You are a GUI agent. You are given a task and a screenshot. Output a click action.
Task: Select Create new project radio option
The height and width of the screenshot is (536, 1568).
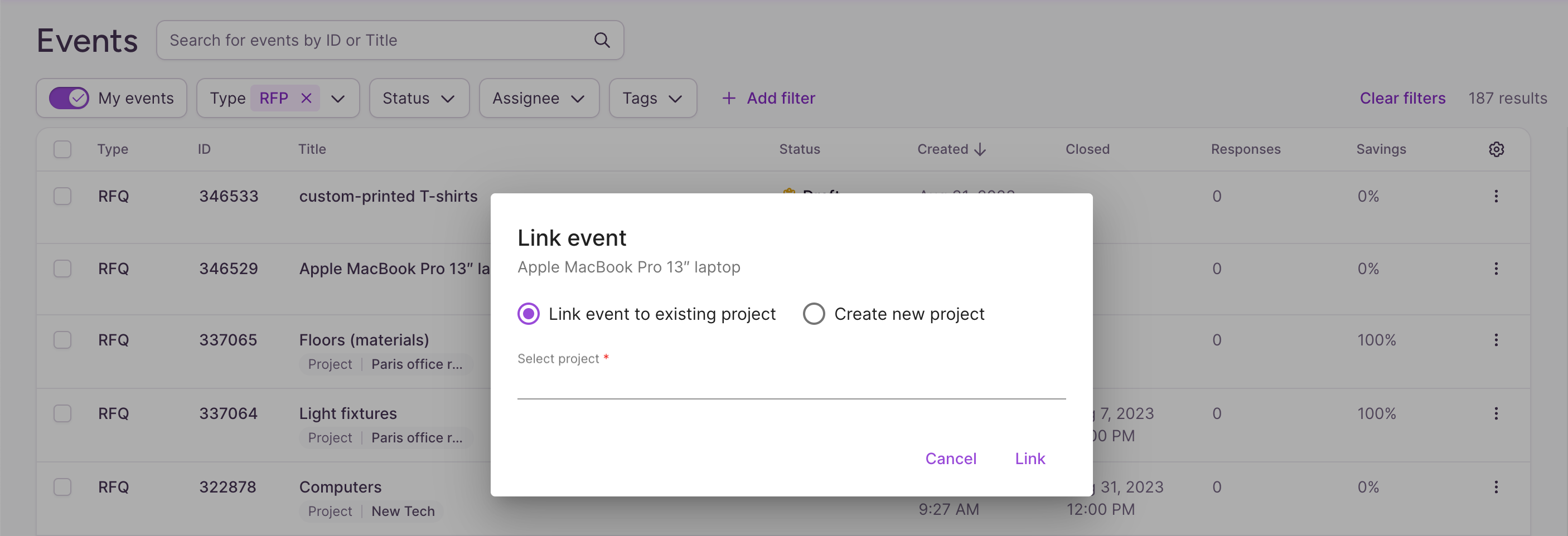(x=813, y=314)
